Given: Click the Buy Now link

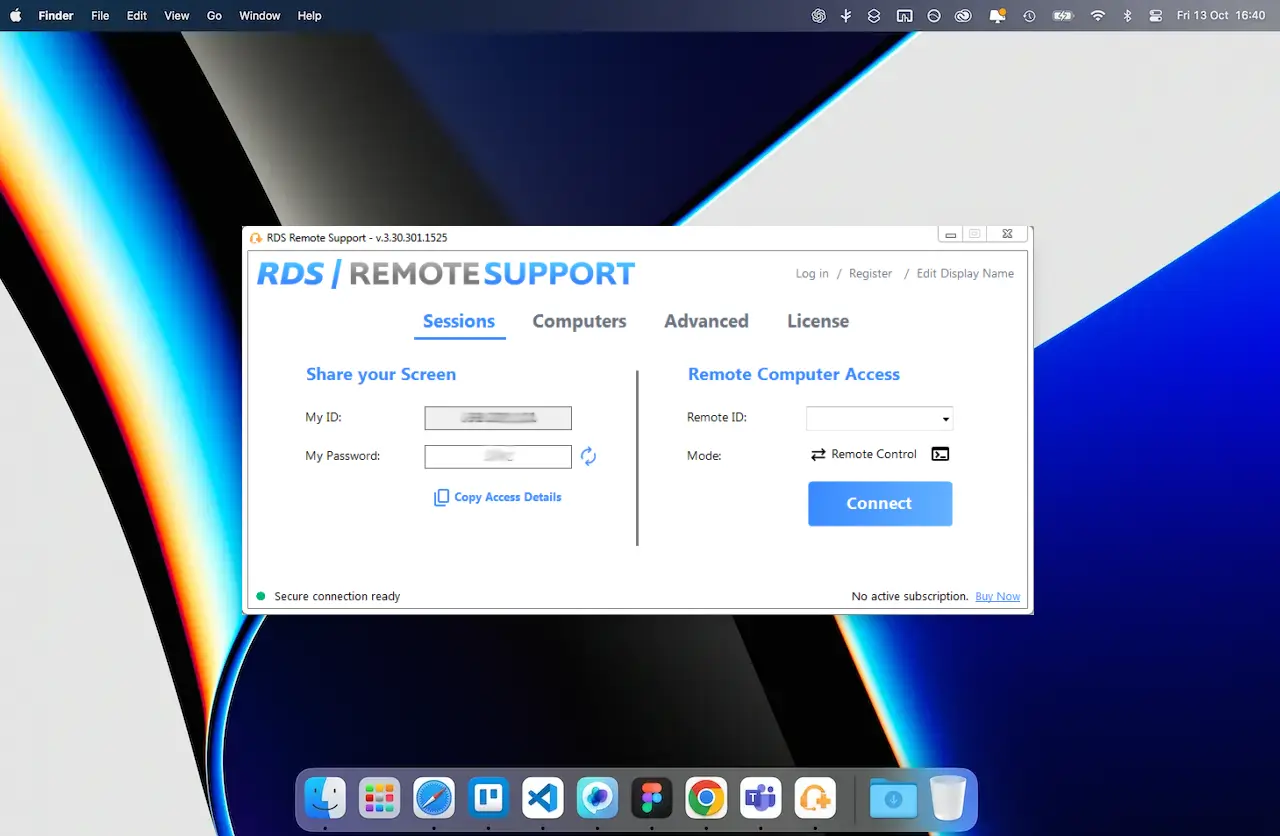Looking at the screenshot, I should tap(997, 596).
